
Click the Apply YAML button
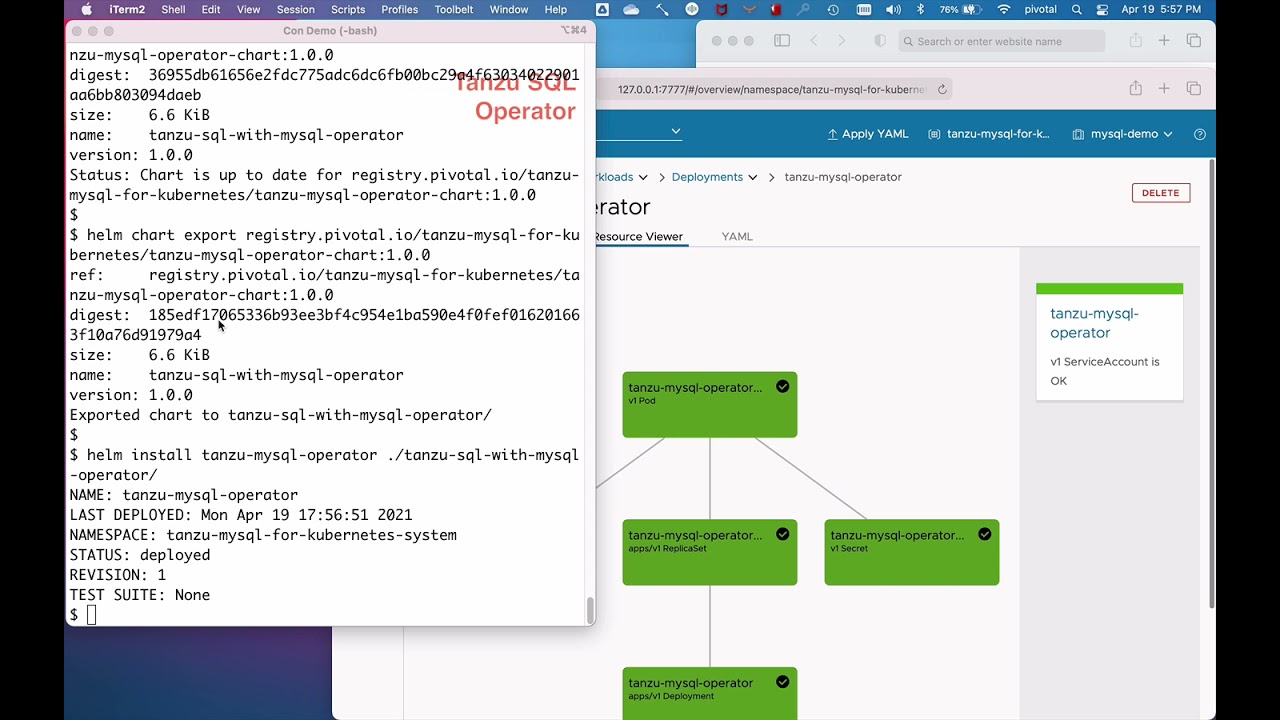pos(867,134)
